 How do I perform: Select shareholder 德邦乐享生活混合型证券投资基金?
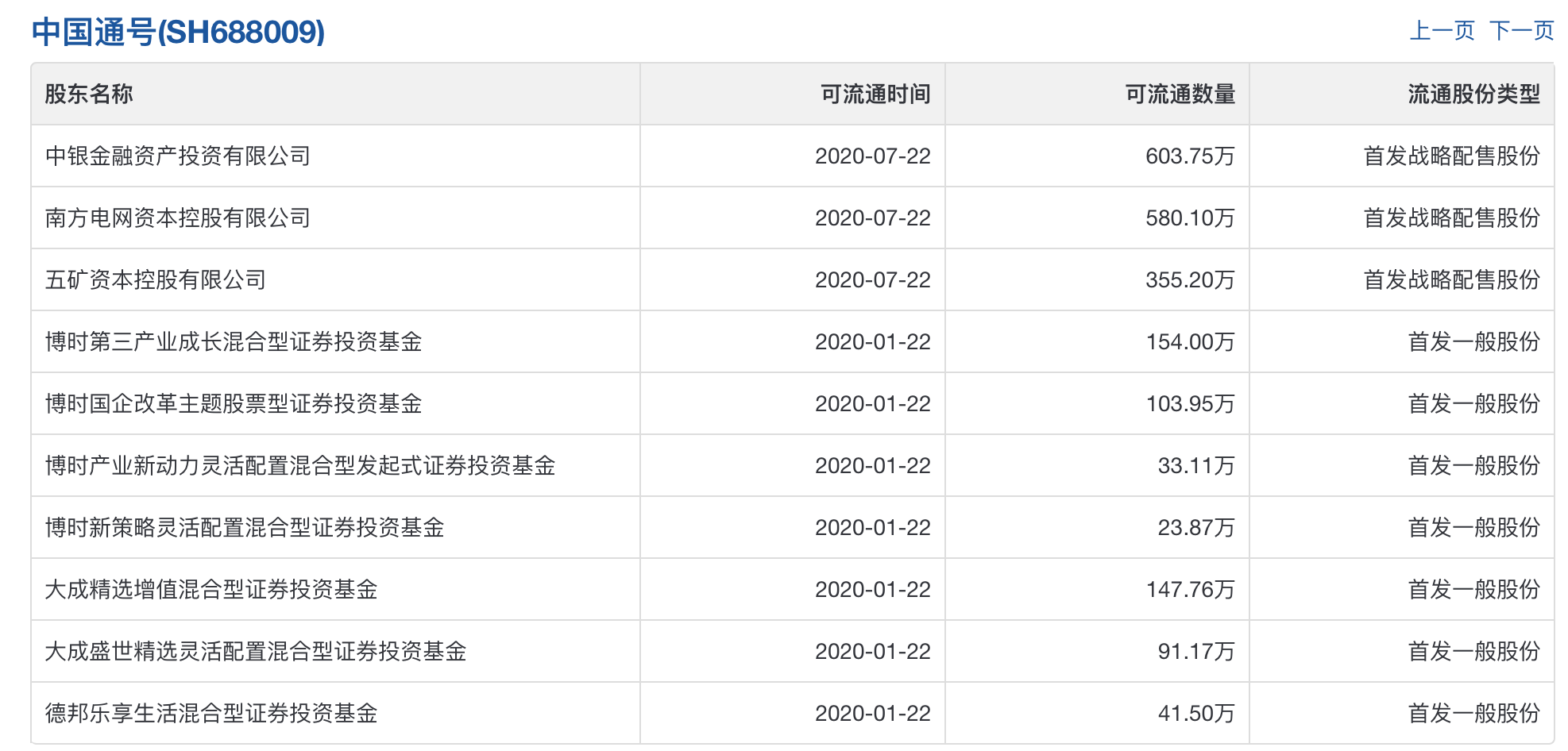click(x=212, y=713)
